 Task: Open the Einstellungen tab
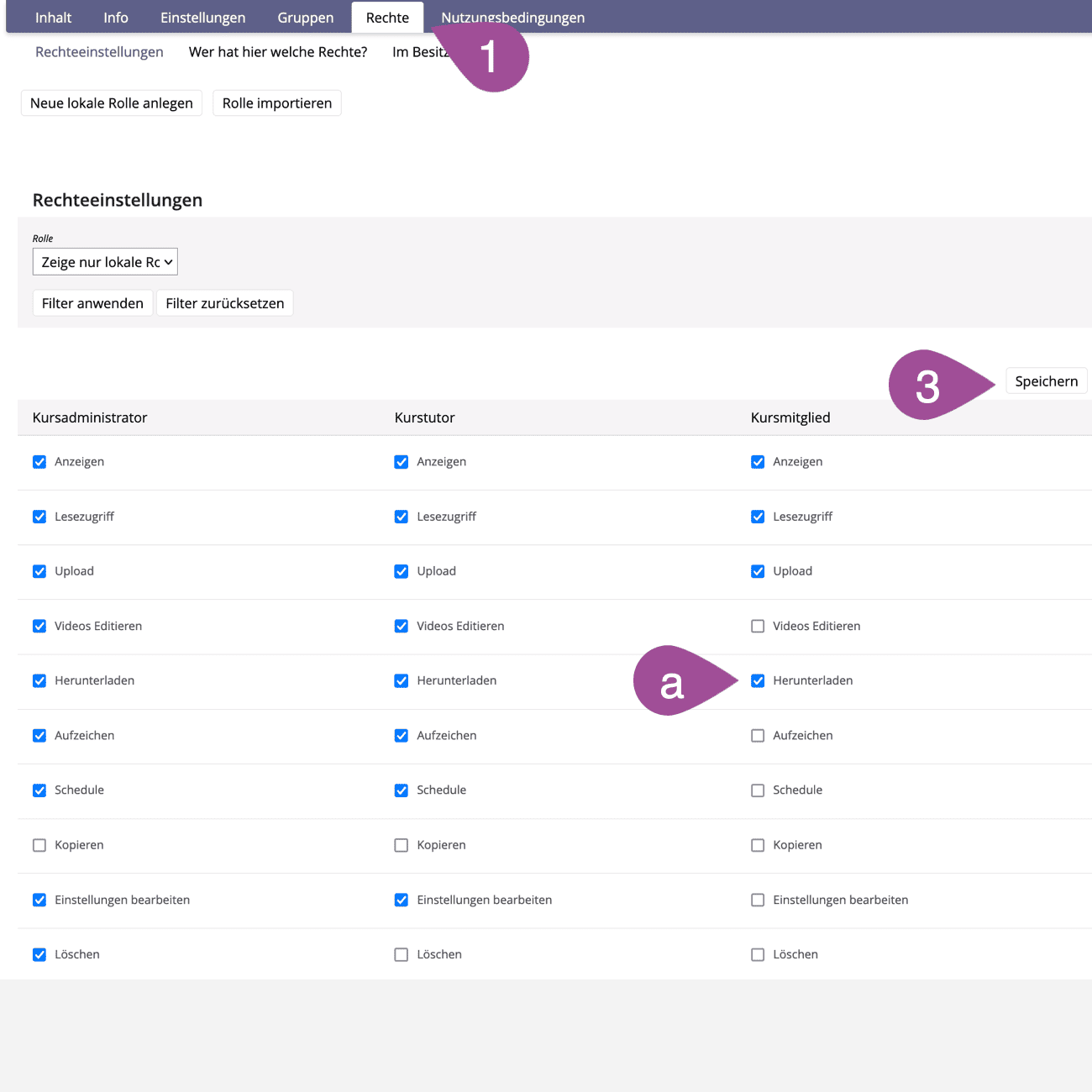[x=202, y=18]
